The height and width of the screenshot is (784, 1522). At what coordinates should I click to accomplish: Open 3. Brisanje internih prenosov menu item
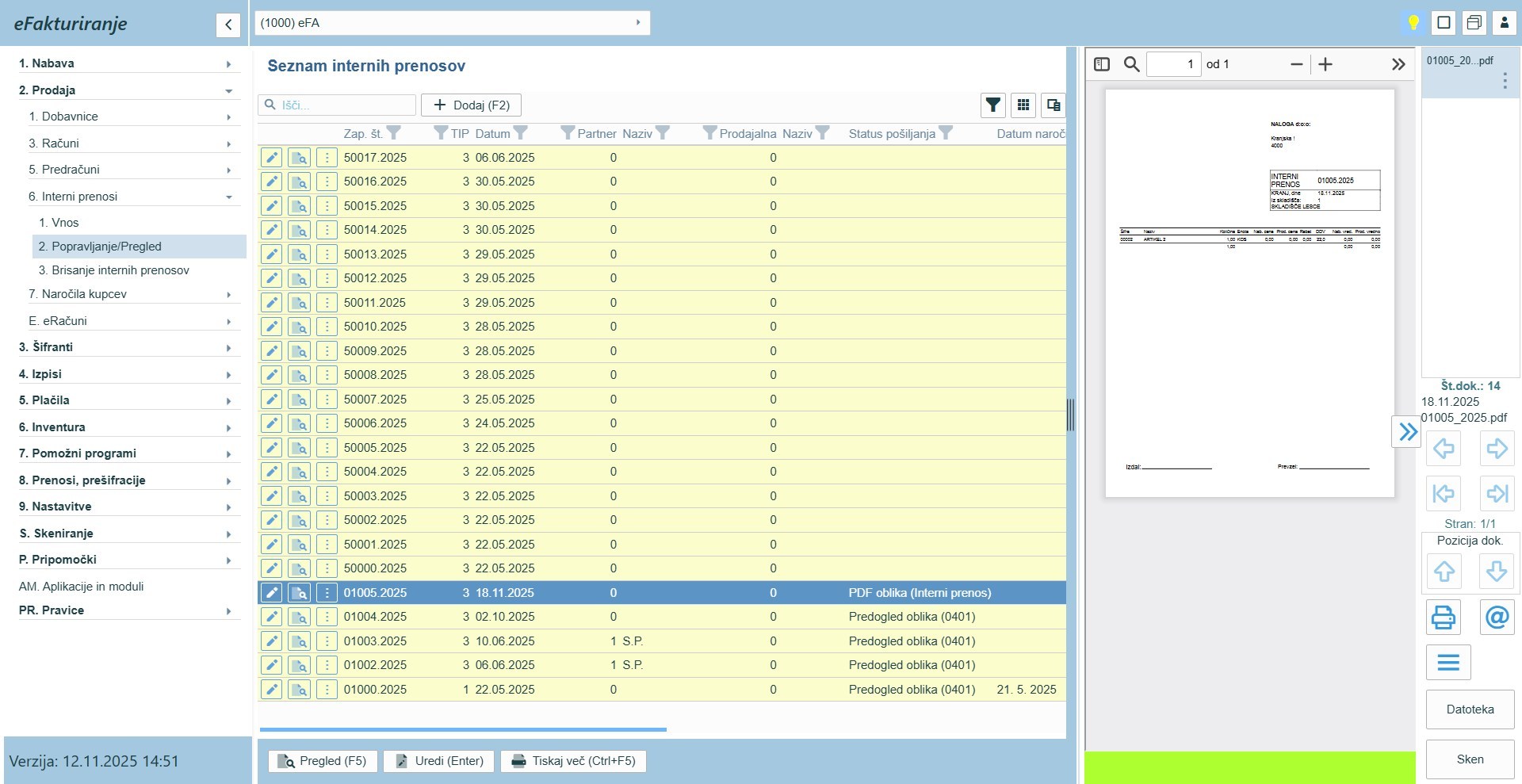(x=114, y=270)
